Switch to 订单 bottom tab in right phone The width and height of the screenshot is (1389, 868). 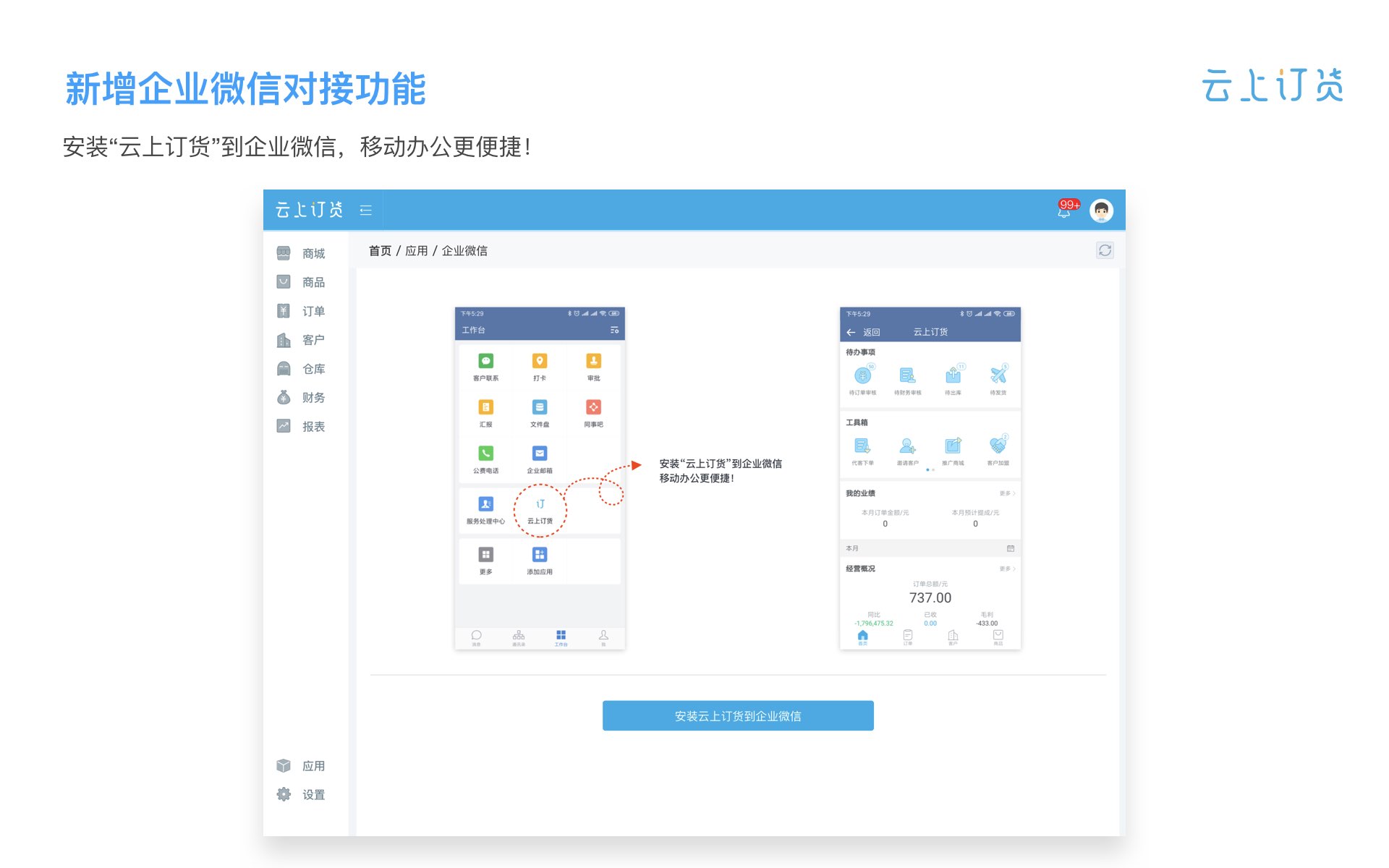tap(907, 637)
